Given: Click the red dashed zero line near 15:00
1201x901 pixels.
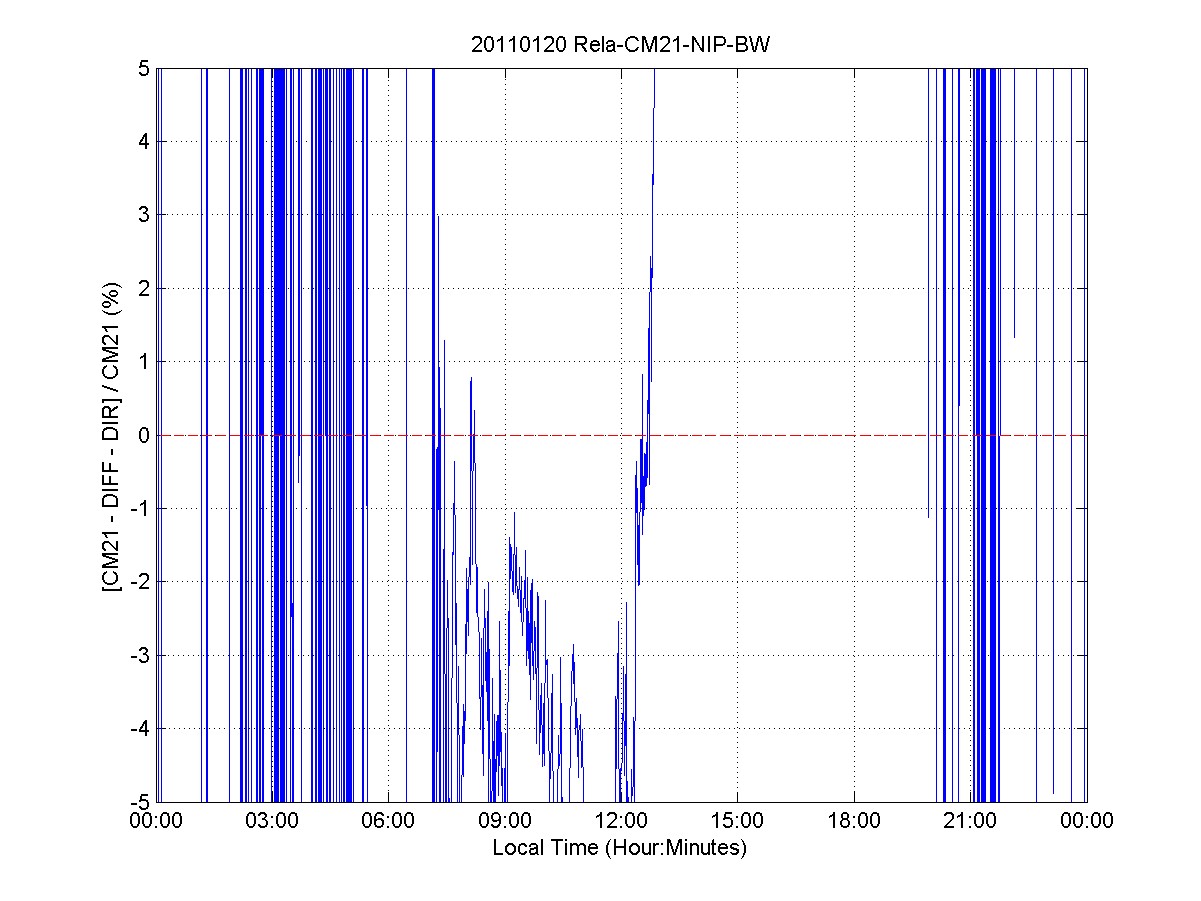Looking at the screenshot, I should click(x=738, y=435).
